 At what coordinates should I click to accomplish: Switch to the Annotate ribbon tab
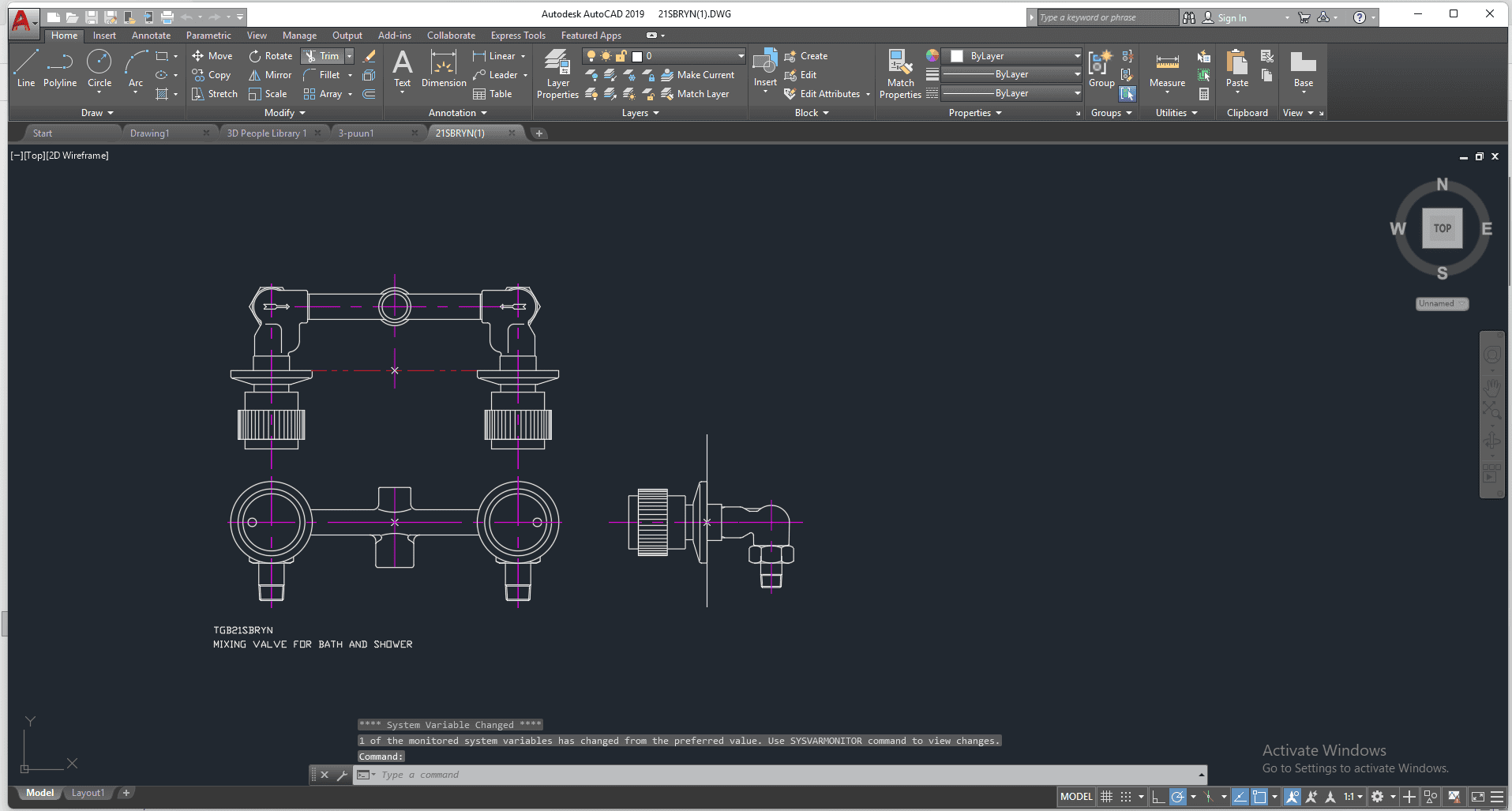click(x=151, y=36)
